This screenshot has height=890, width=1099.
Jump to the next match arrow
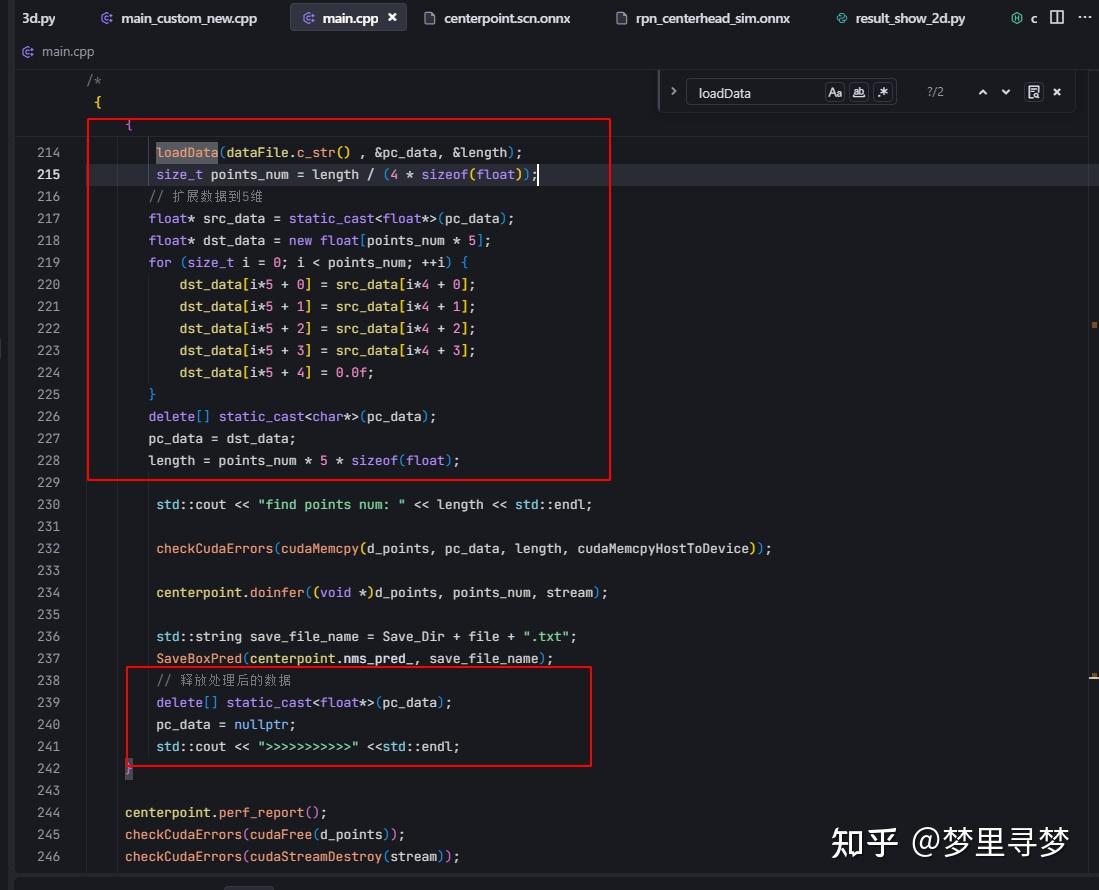pos(1006,92)
